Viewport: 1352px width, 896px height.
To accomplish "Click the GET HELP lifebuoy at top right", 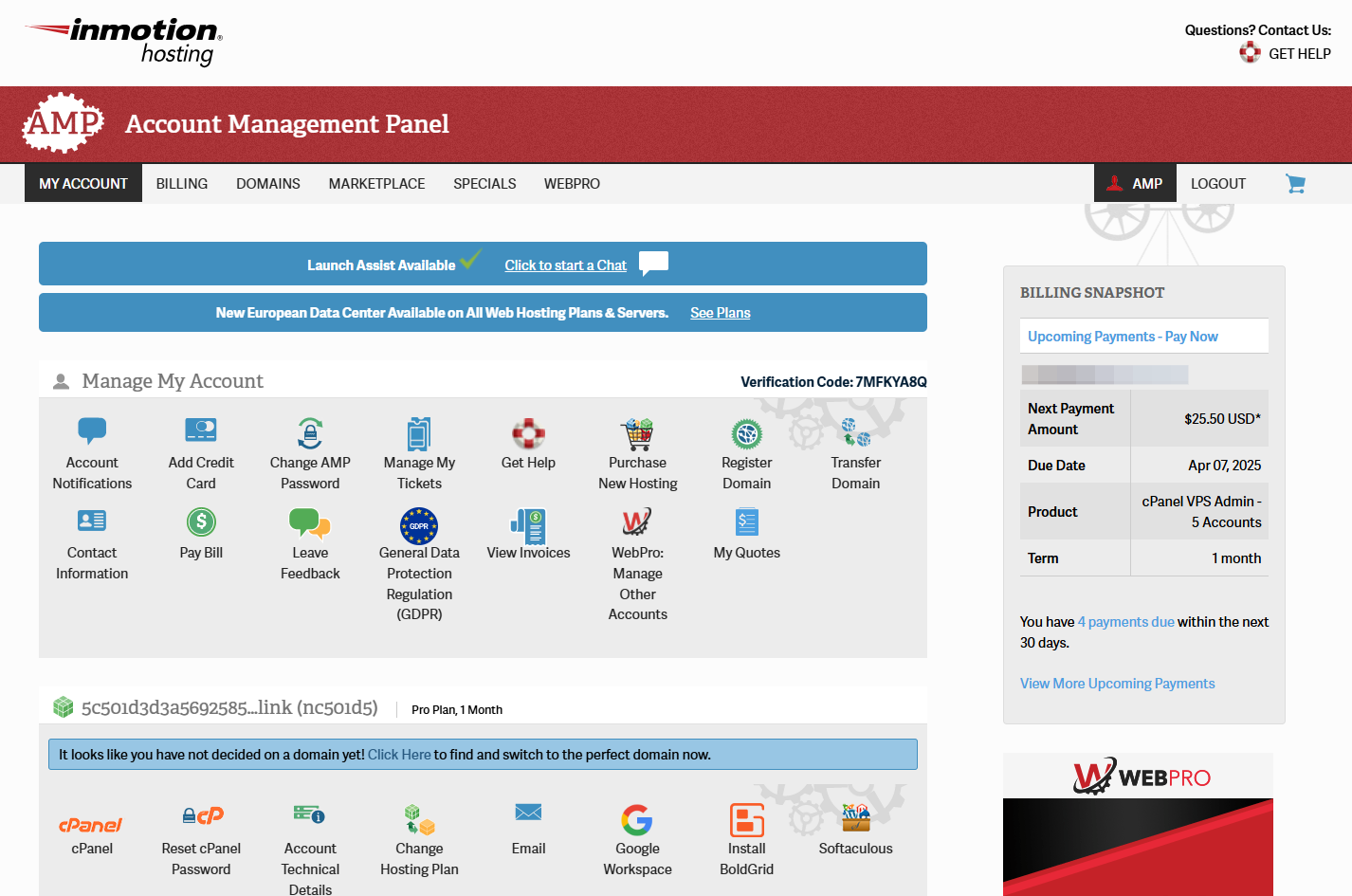I will (x=1250, y=52).
